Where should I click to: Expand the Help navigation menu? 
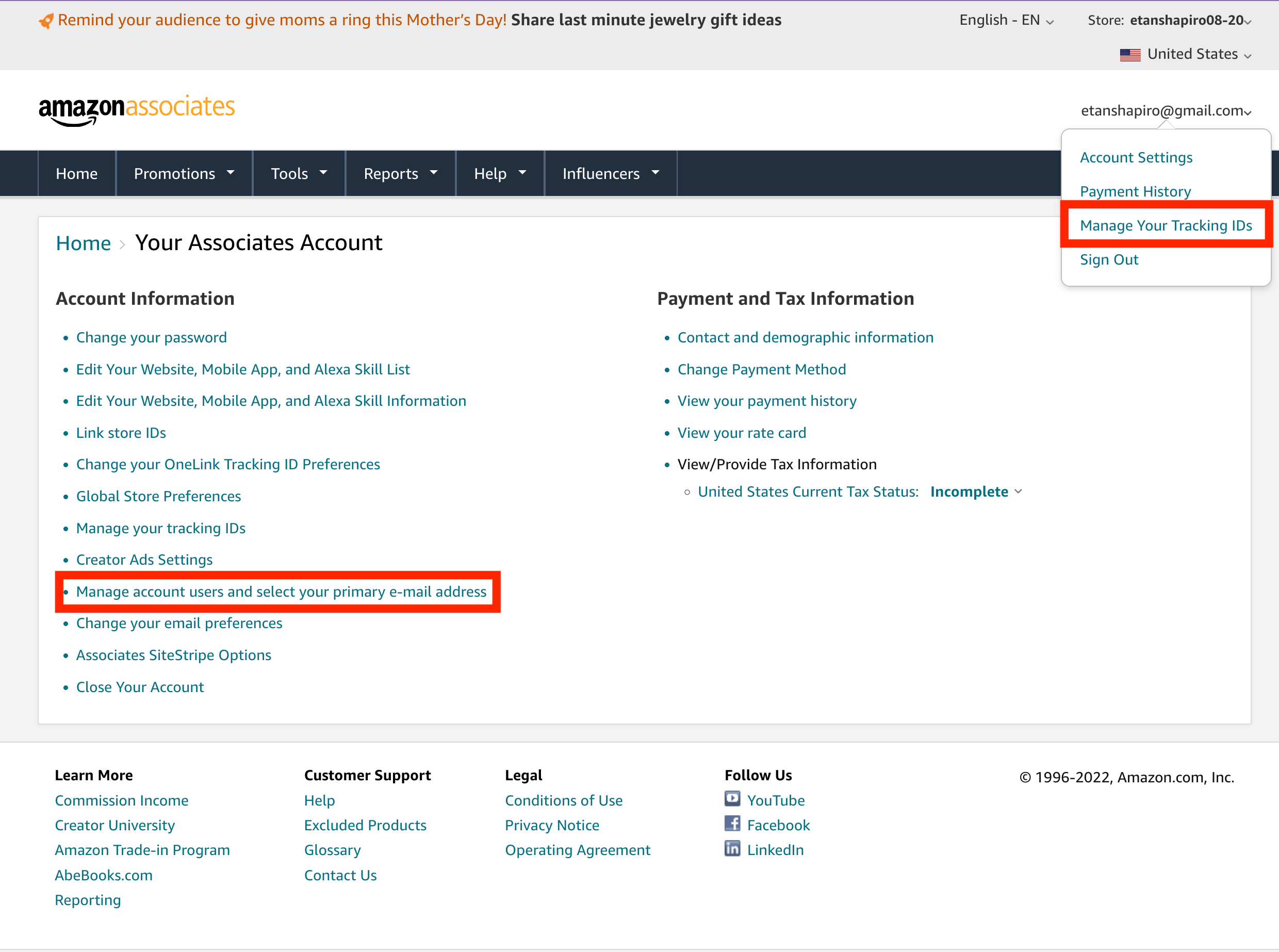pos(500,173)
